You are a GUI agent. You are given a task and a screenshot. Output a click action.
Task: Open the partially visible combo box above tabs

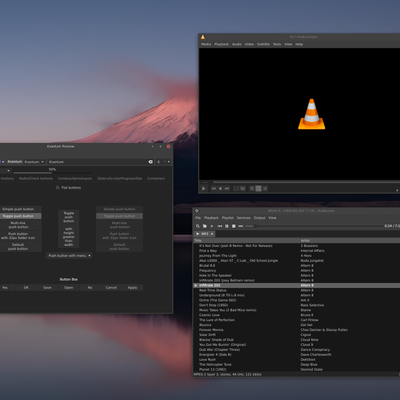(x=6, y=170)
